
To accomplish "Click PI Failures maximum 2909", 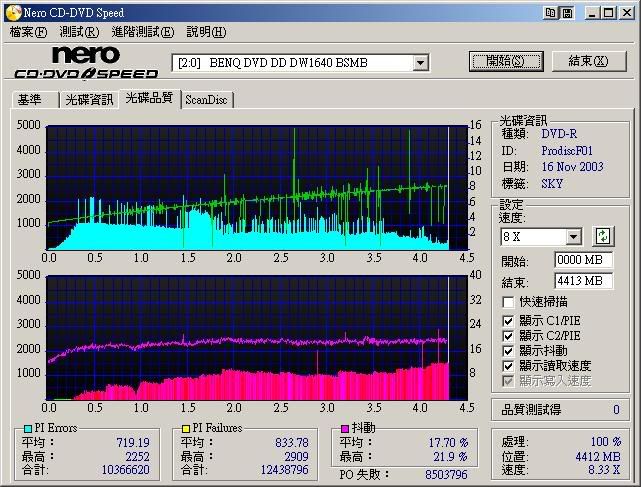I will point(296,456).
